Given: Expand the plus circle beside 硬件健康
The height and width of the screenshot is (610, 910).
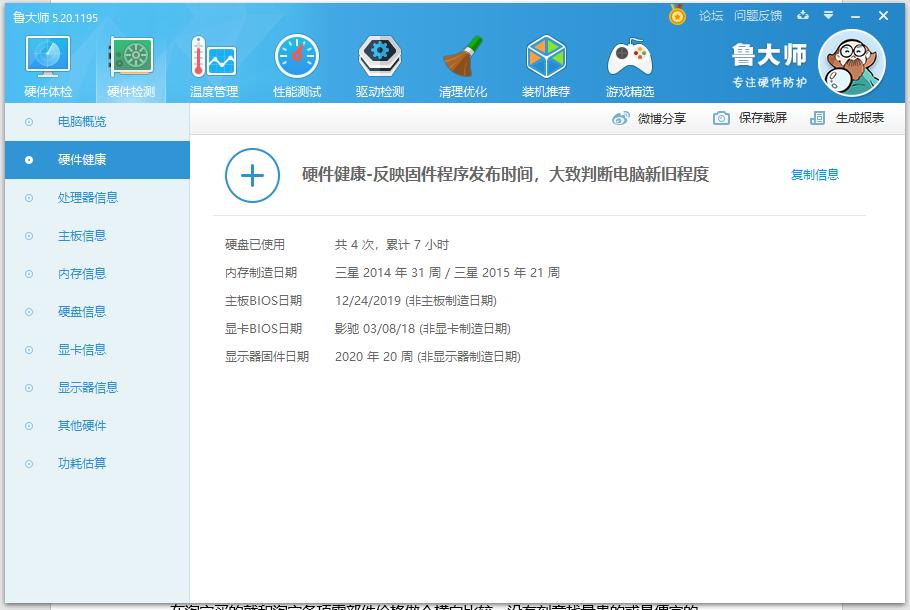Looking at the screenshot, I should [x=252, y=174].
